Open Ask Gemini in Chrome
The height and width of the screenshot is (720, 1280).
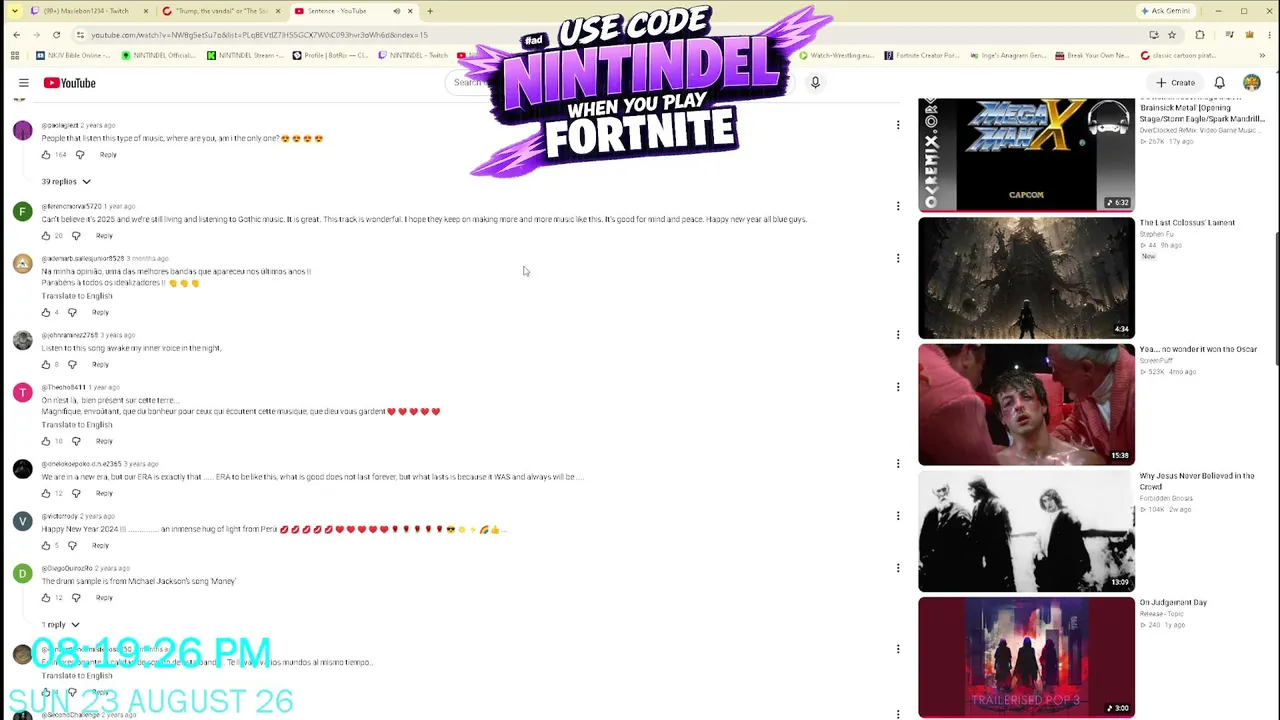coord(1166,11)
